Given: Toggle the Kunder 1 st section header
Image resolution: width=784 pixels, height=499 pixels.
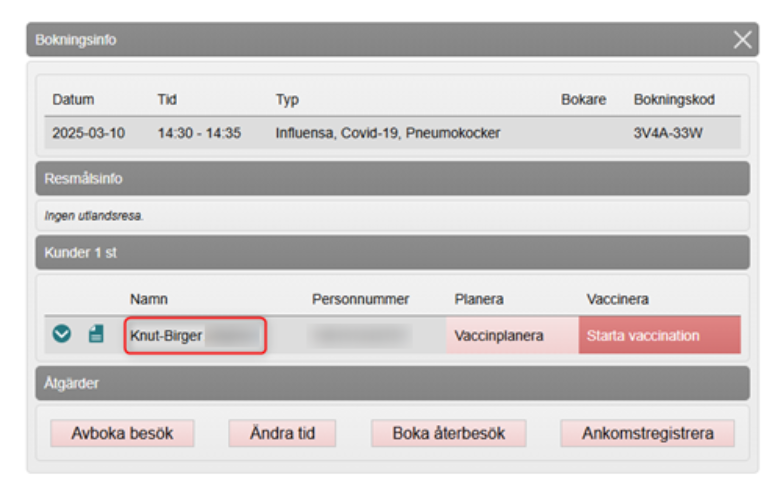Looking at the screenshot, I should 392,253.
